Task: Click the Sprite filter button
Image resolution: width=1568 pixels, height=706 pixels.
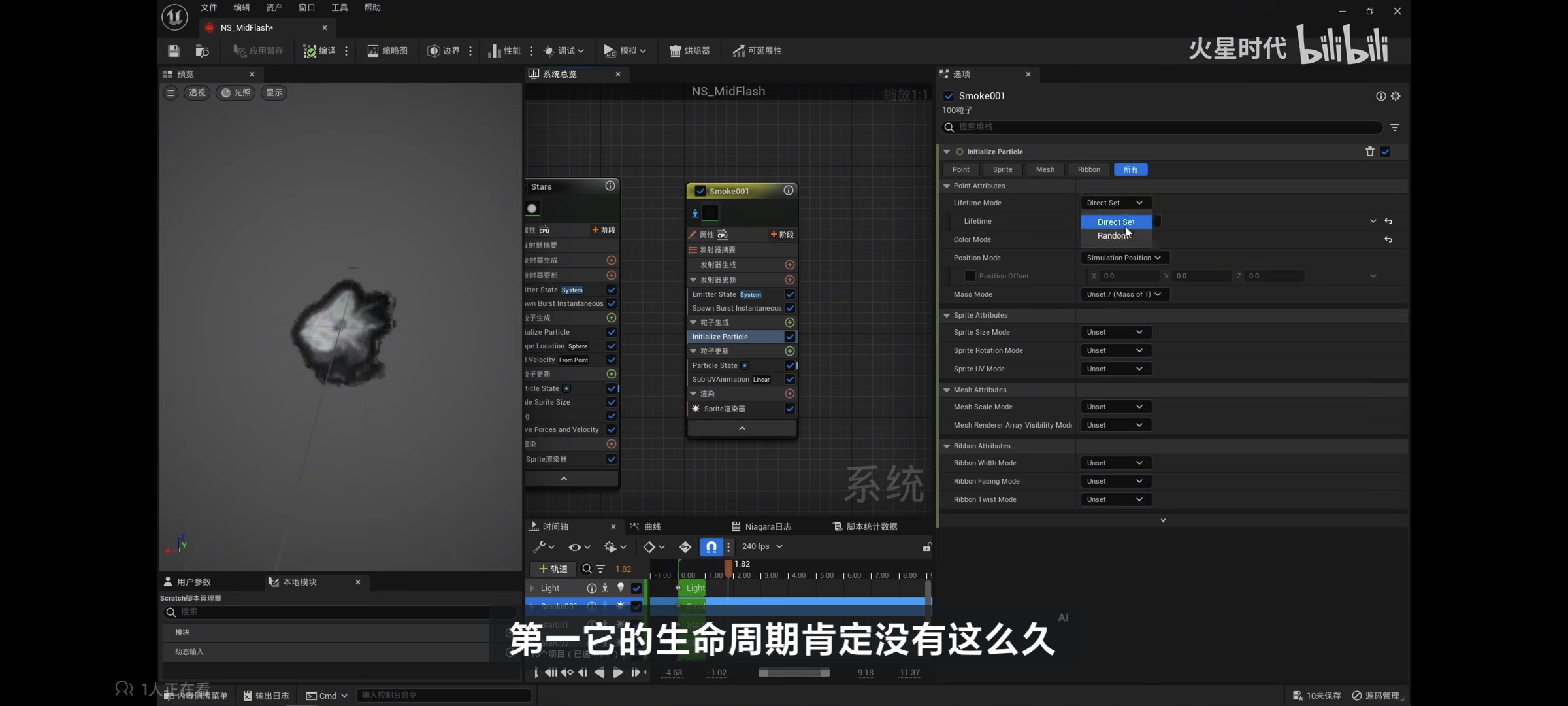Action: [1002, 169]
